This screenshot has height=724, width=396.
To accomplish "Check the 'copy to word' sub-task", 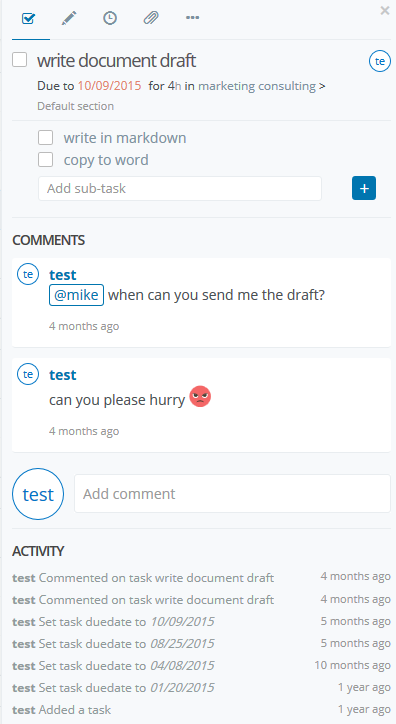I will pos(45,160).
